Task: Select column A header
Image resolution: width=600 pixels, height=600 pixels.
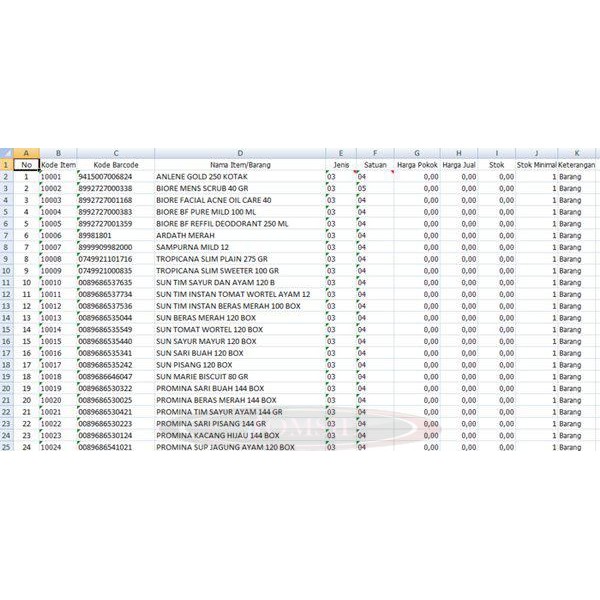Action: (x=26, y=152)
